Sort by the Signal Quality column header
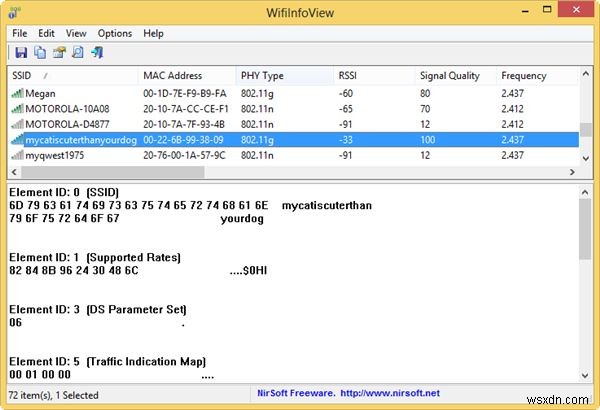Image resolution: width=600 pixels, height=410 pixels. [455, 75]
